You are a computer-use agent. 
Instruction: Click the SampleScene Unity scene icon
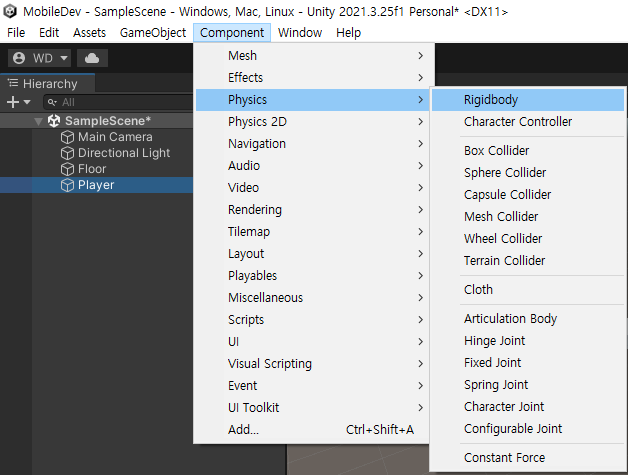54,121
